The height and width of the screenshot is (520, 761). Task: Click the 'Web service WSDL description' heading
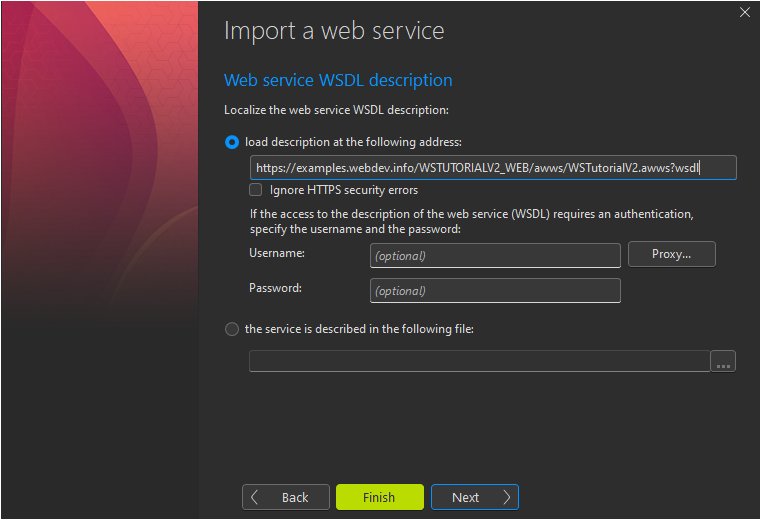pos(338,80)
